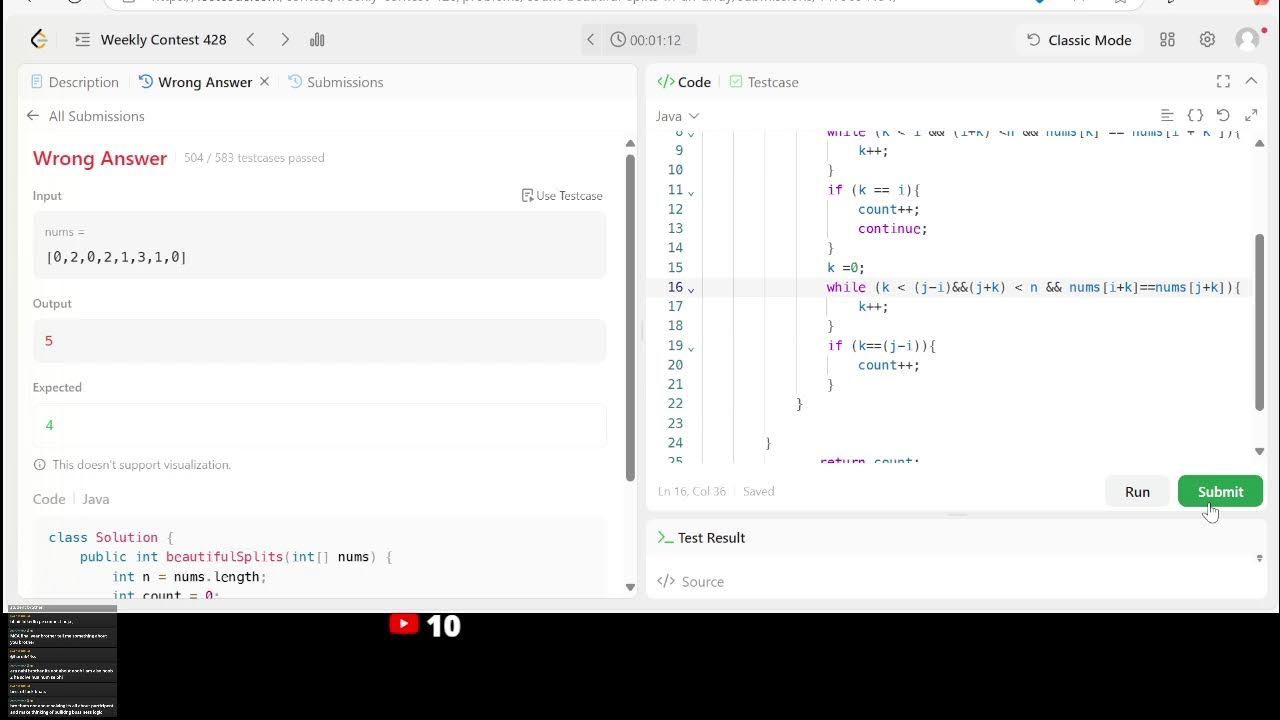Collapse the code fold at line 19

tap(691, 347)
